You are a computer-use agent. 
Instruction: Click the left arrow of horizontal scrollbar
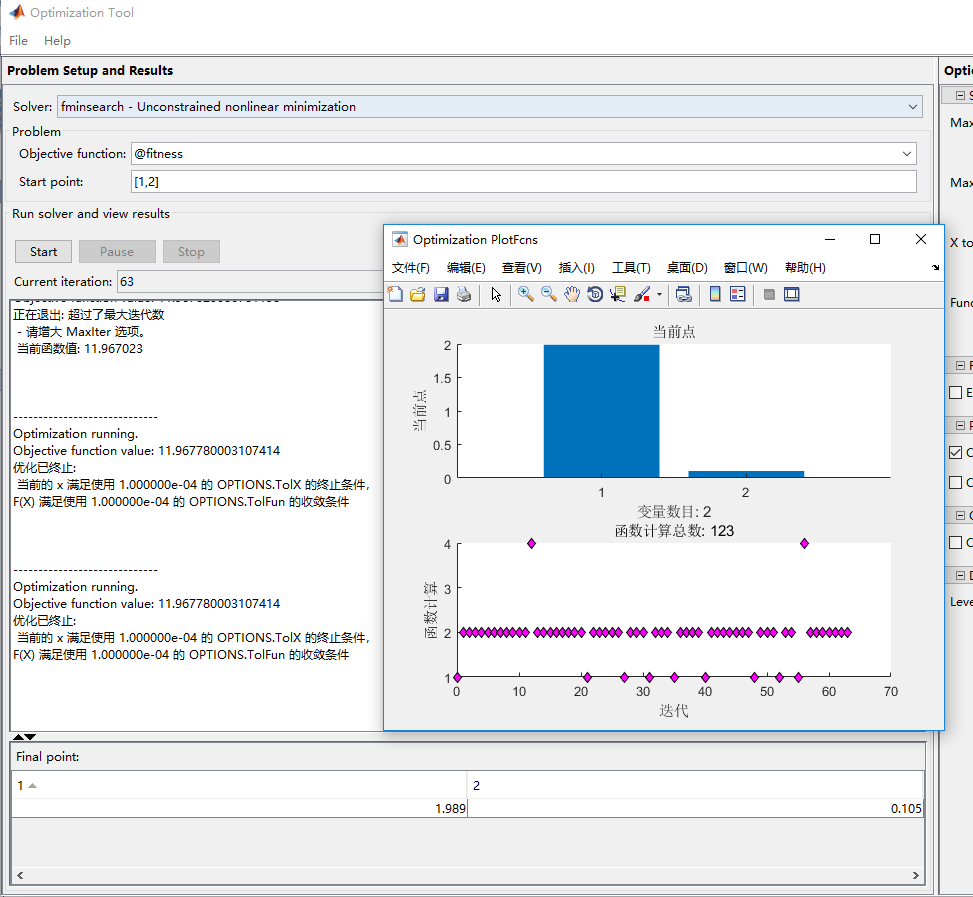click(20, 875)
